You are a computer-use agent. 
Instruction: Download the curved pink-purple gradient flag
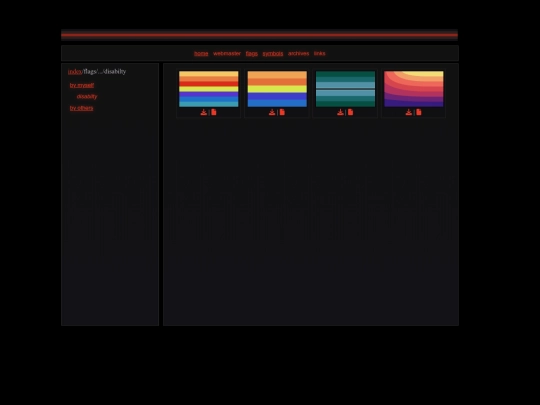pos(408,112)
